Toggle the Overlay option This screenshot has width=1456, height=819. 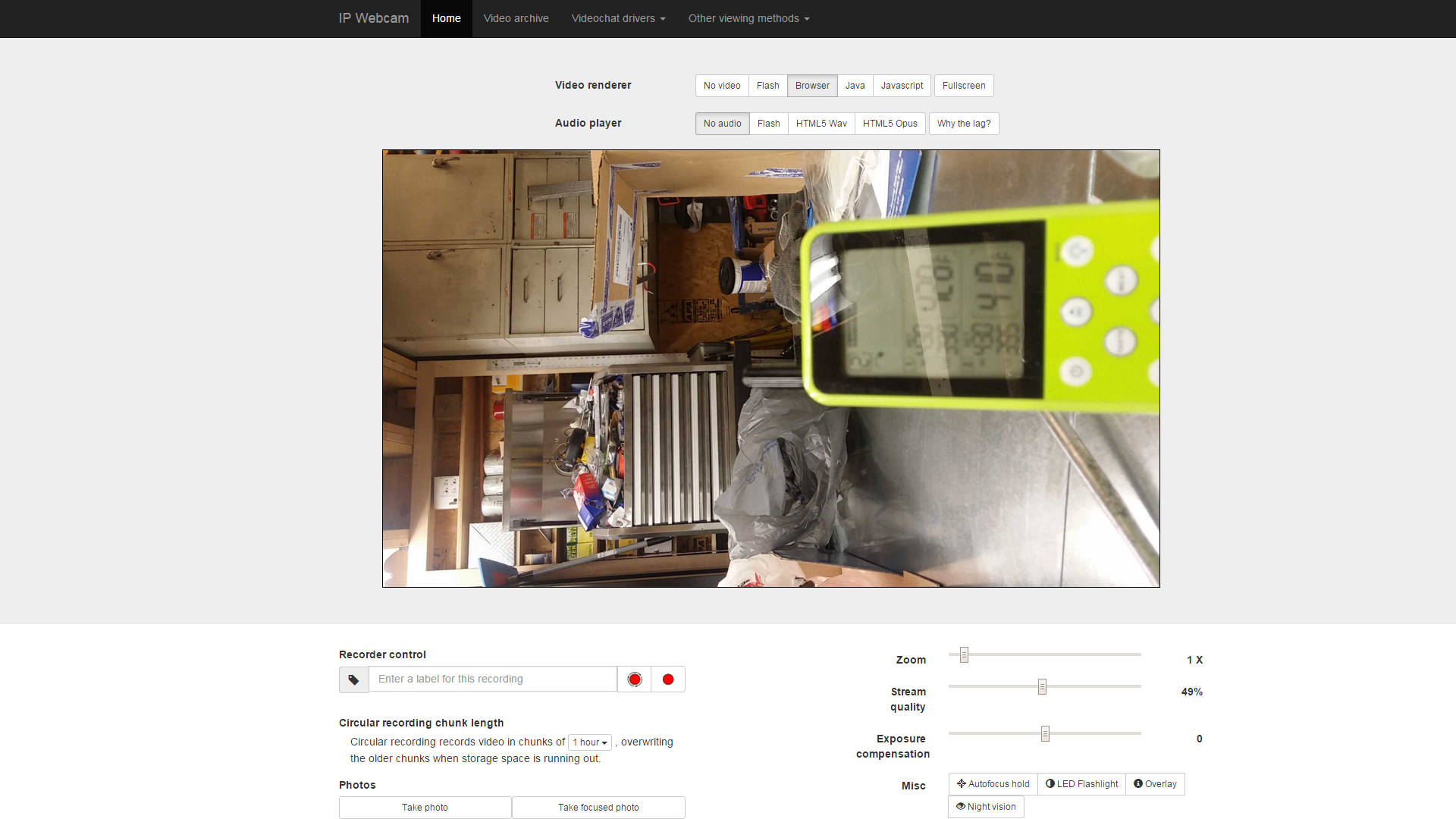coord(1155,784)
